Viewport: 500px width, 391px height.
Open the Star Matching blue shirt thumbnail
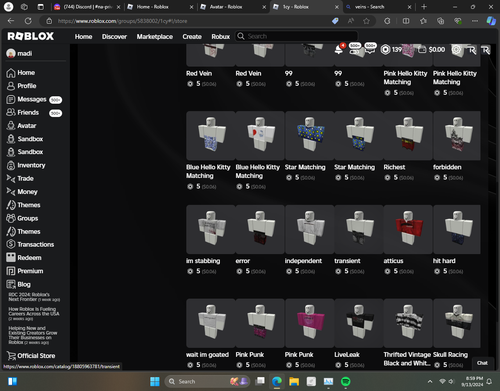click(309, 136)
